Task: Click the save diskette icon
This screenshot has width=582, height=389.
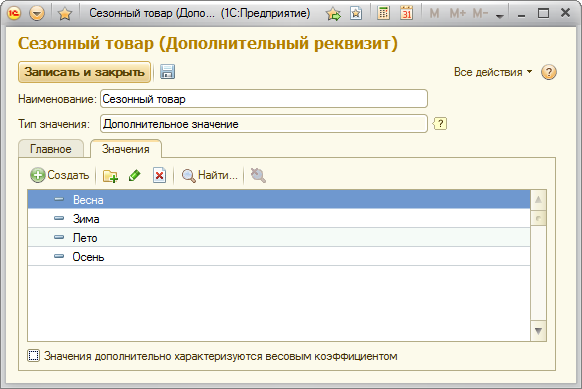Action: point(167,72)
